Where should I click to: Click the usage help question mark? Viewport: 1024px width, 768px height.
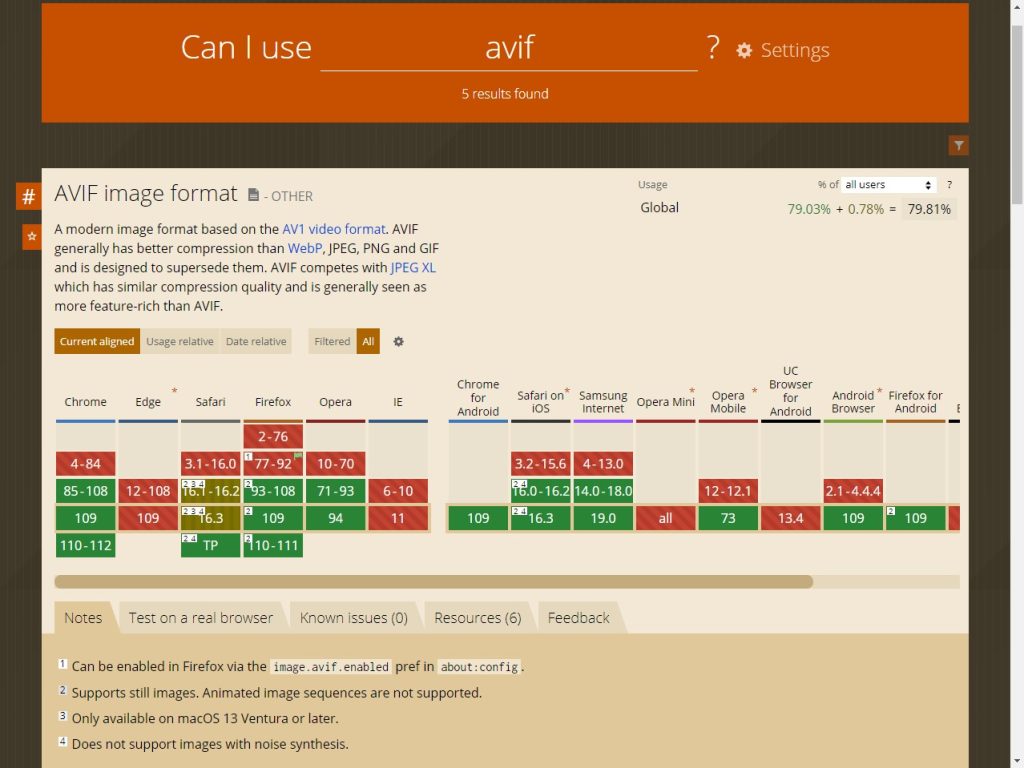click(950, 185)
